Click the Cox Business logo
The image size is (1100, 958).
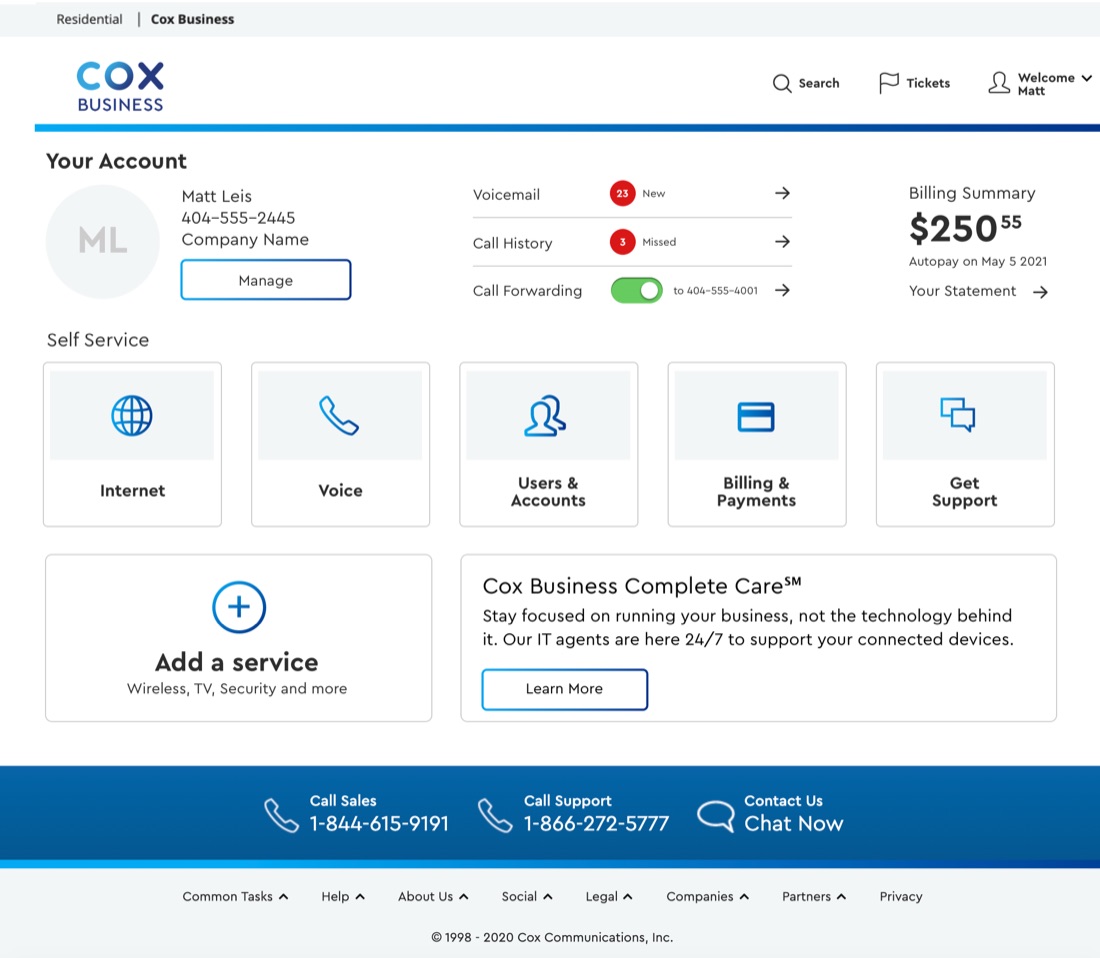[120, 86]
